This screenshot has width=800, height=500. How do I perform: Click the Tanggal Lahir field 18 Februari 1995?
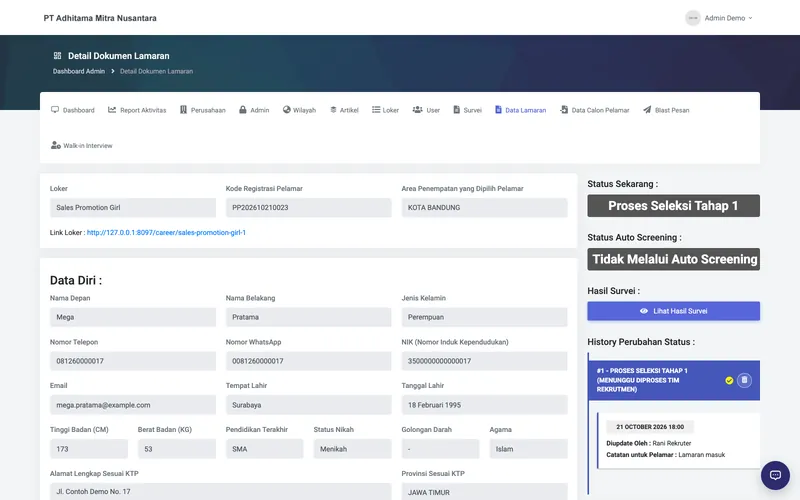(x=484, y=405)
